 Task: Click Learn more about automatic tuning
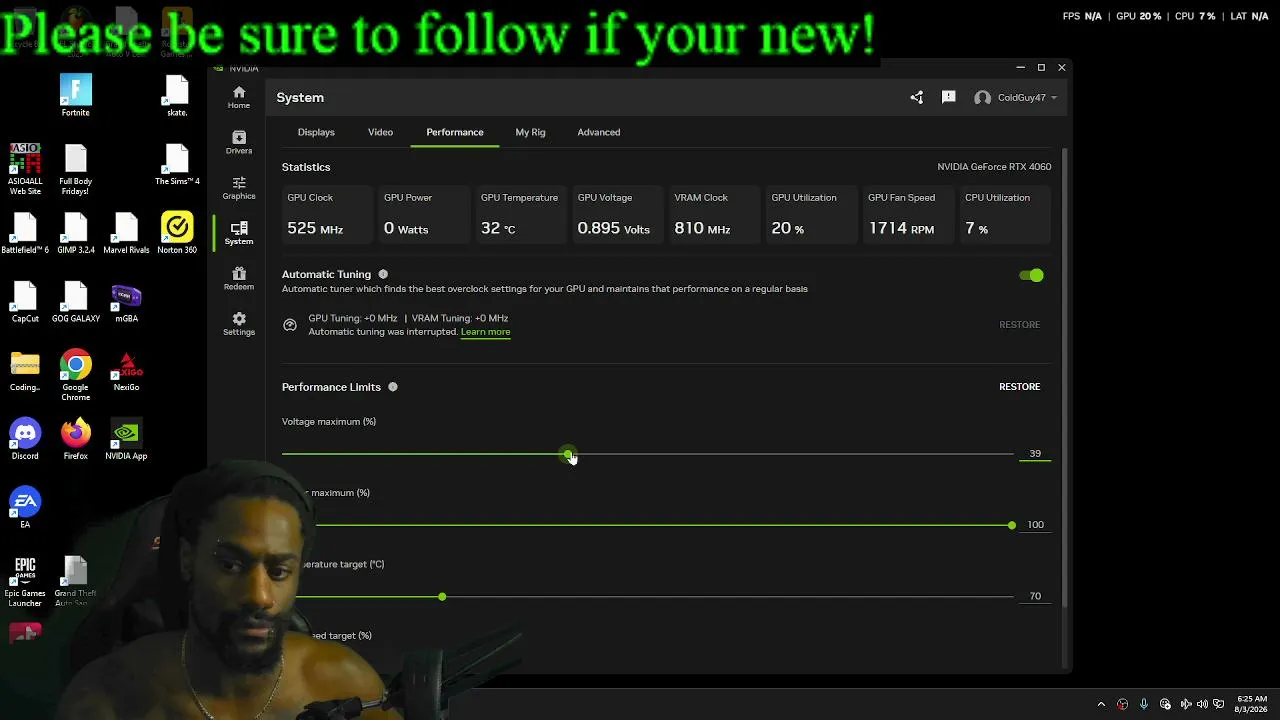[x=485, y=332]
